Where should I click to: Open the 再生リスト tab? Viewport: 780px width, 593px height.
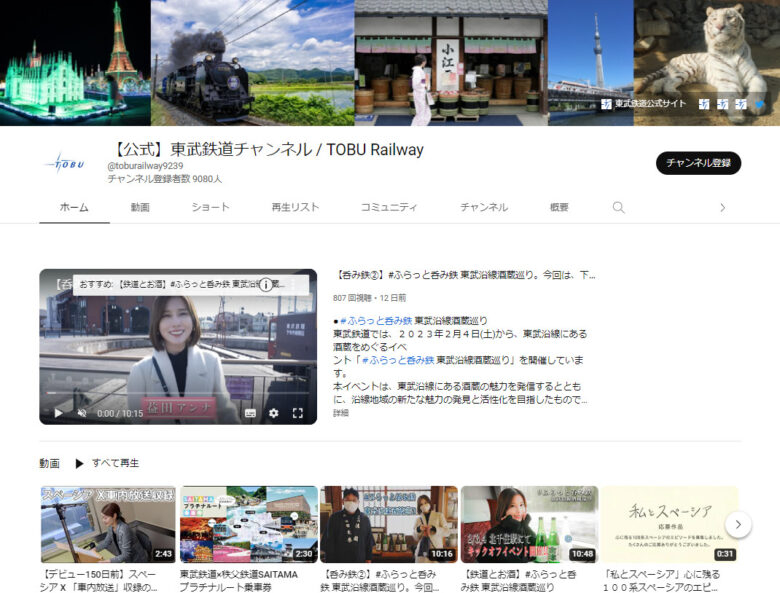295,207
